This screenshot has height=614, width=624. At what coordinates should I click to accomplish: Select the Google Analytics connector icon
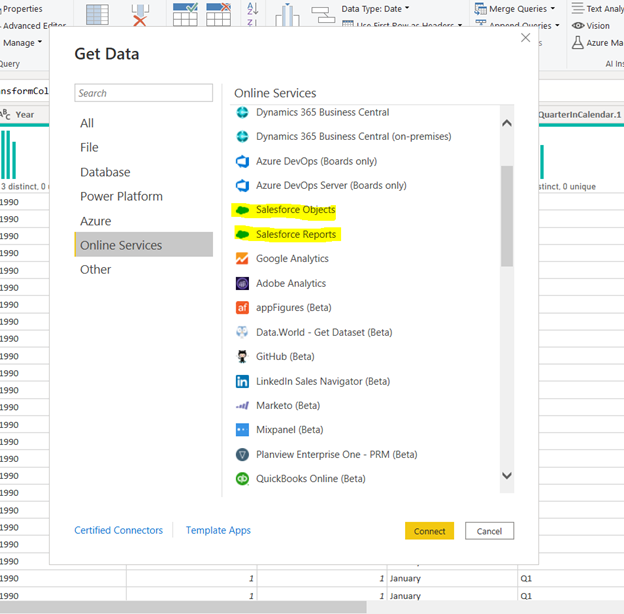tap(241, 259)
